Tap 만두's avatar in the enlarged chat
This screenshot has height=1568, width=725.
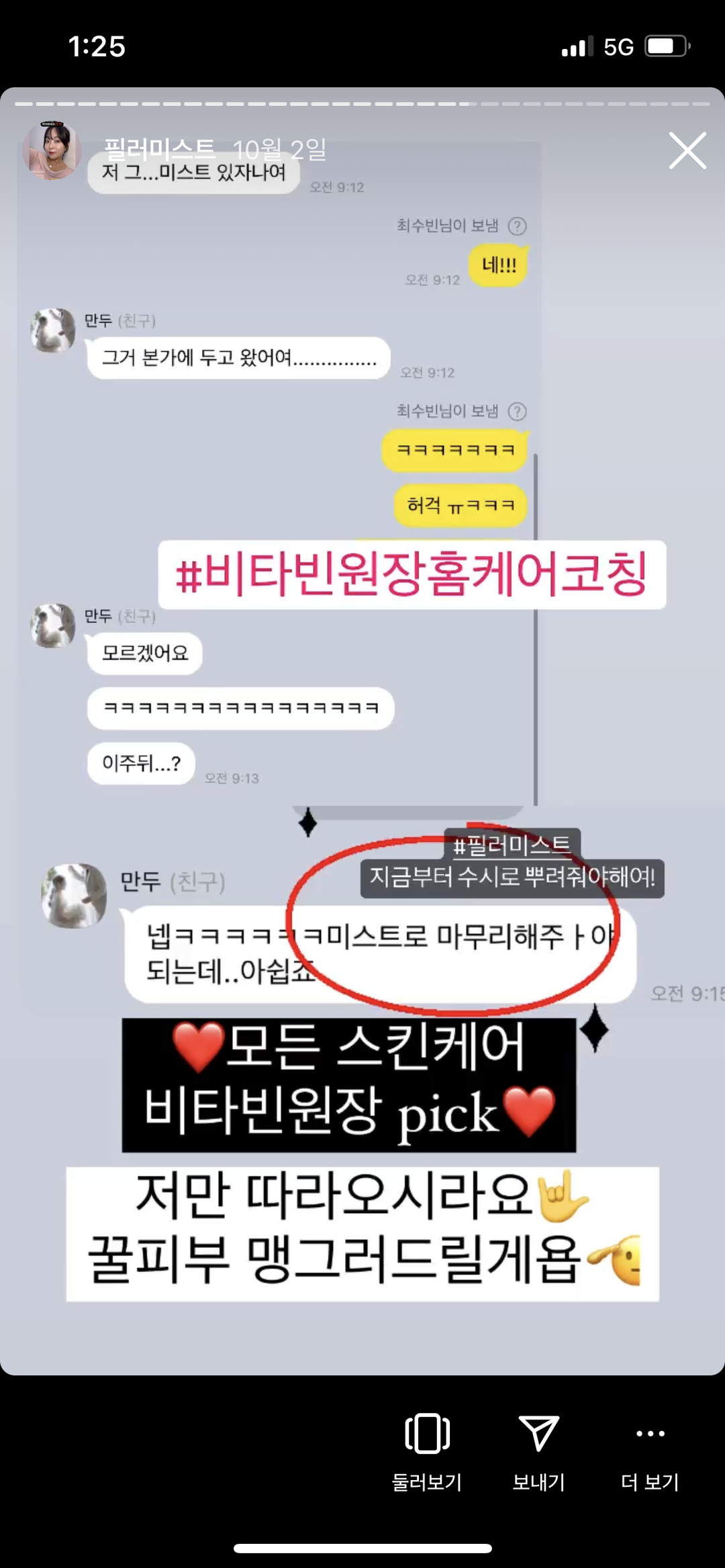[74, 896]
